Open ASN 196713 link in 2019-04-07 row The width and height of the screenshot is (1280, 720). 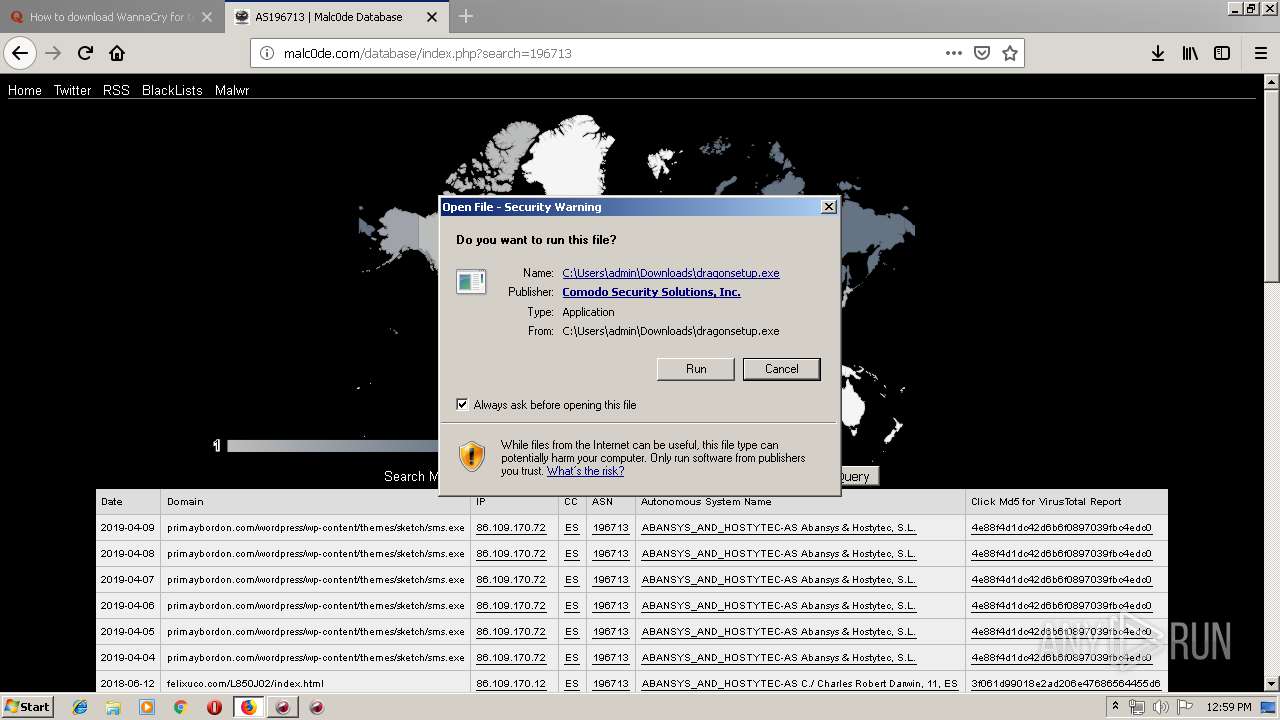pyautogui.click(x=610, y=580)
